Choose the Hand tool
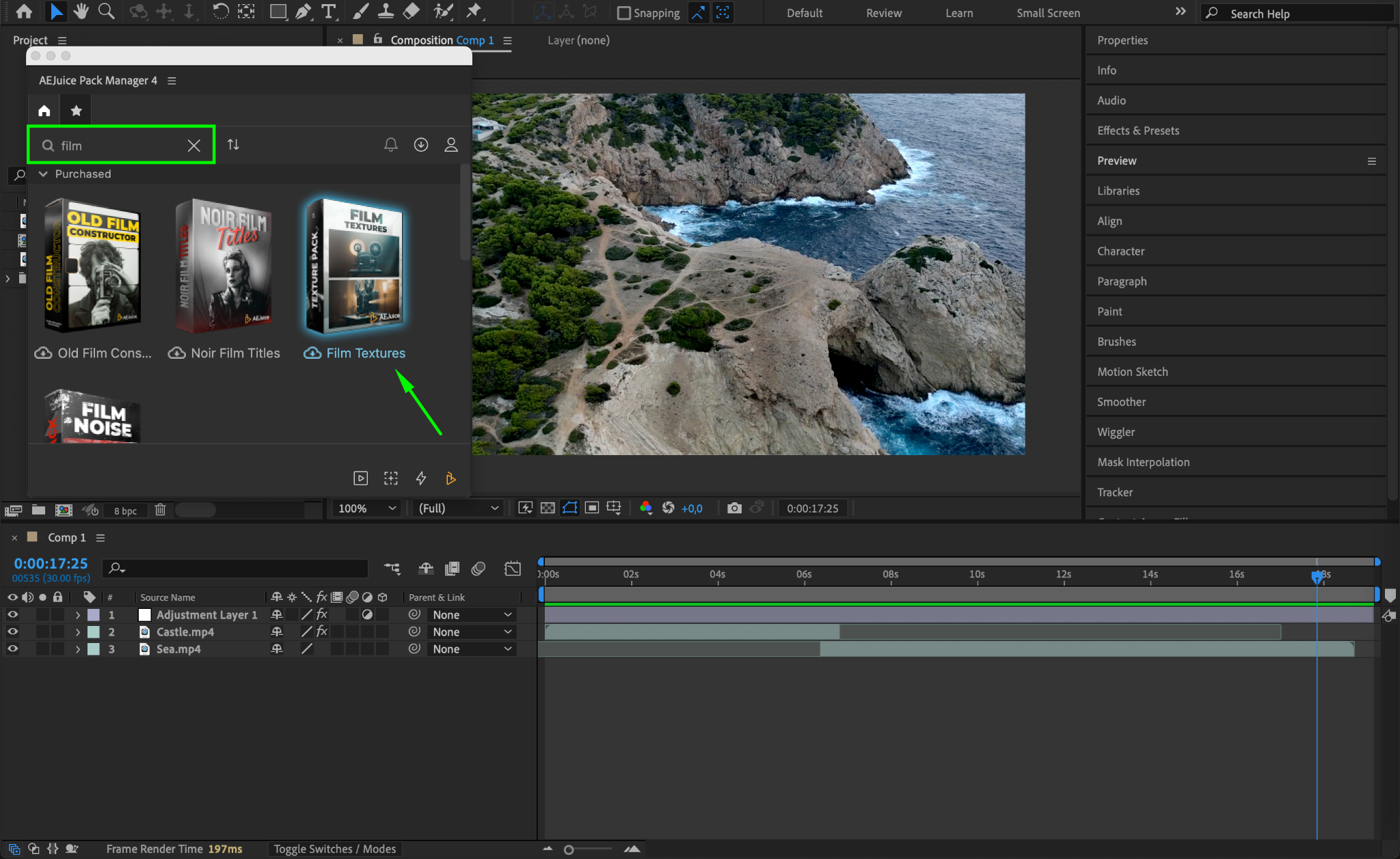Screen dimensions: 1400x859 tap(81, 12)
